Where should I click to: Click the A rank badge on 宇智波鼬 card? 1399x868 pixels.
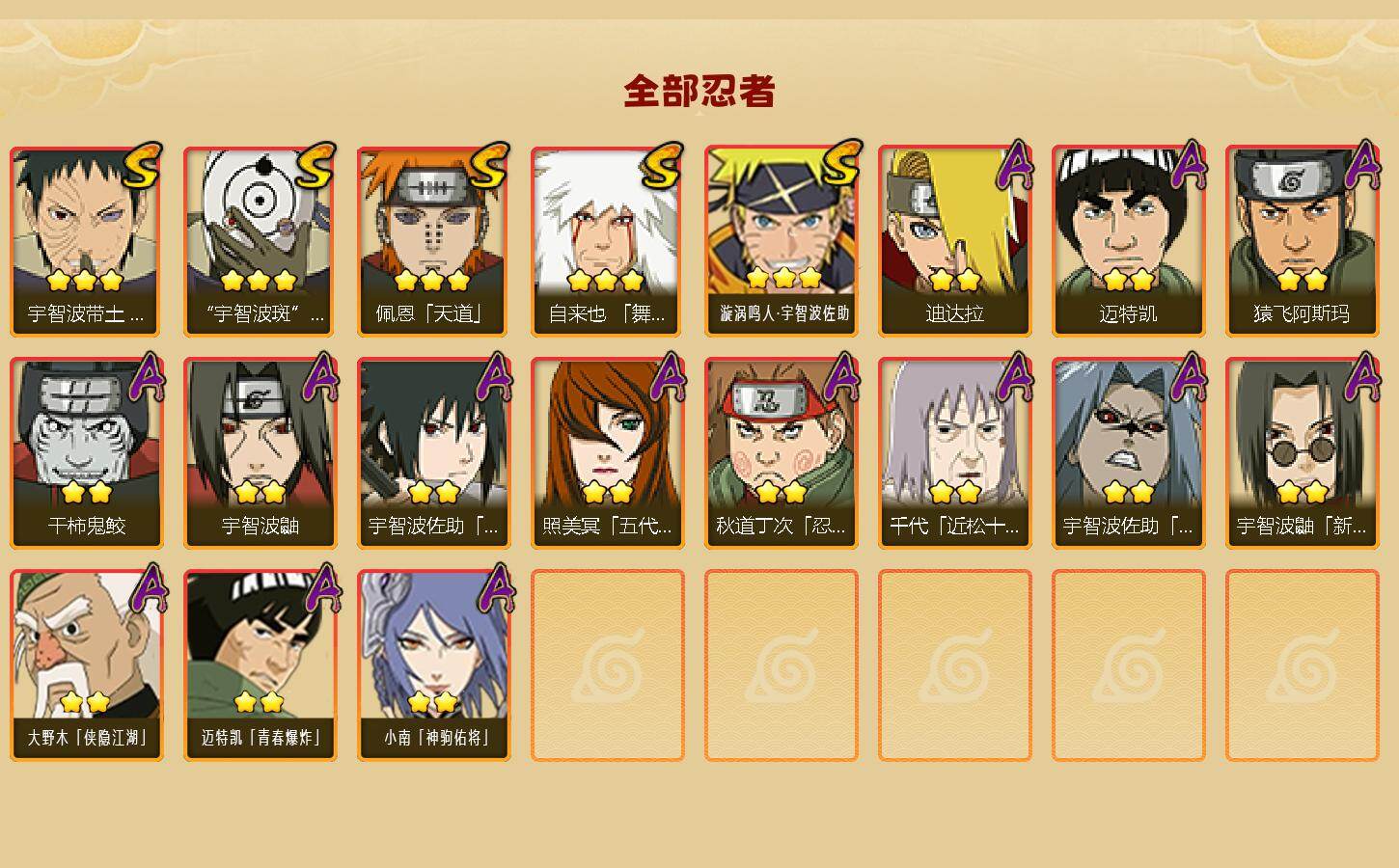[x=319, y=377]
